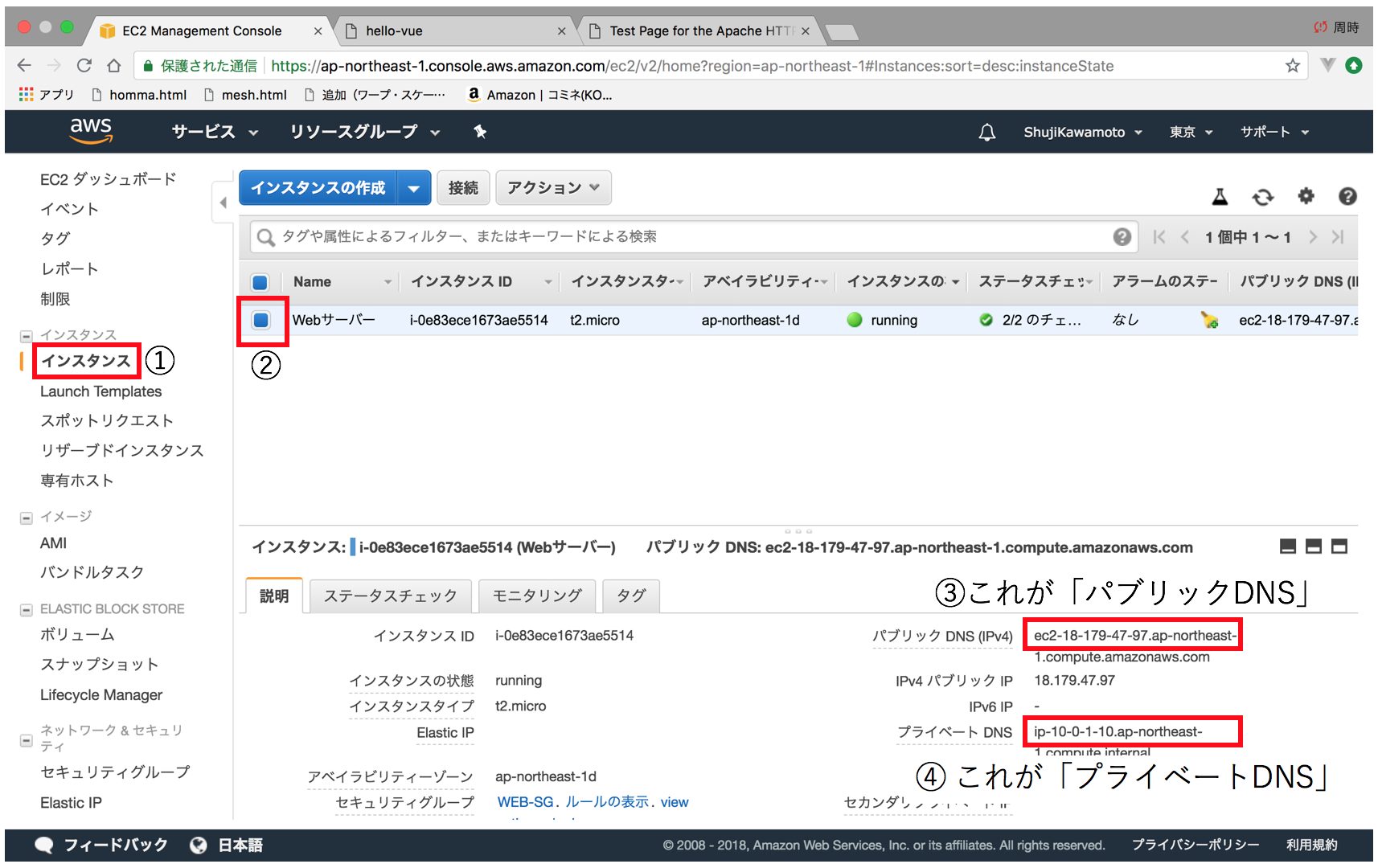Click the browser back arrow
The image size is (1378, 868).
pyautogui.click(x=24, y=65)
